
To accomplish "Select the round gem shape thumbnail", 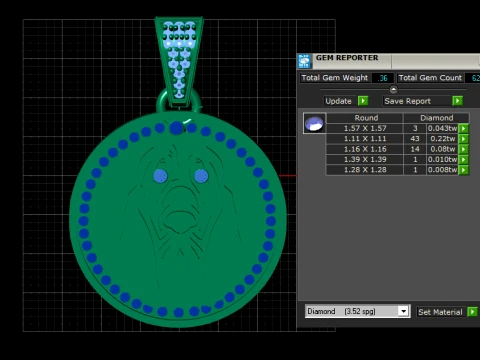I will [x=314, y=123].
